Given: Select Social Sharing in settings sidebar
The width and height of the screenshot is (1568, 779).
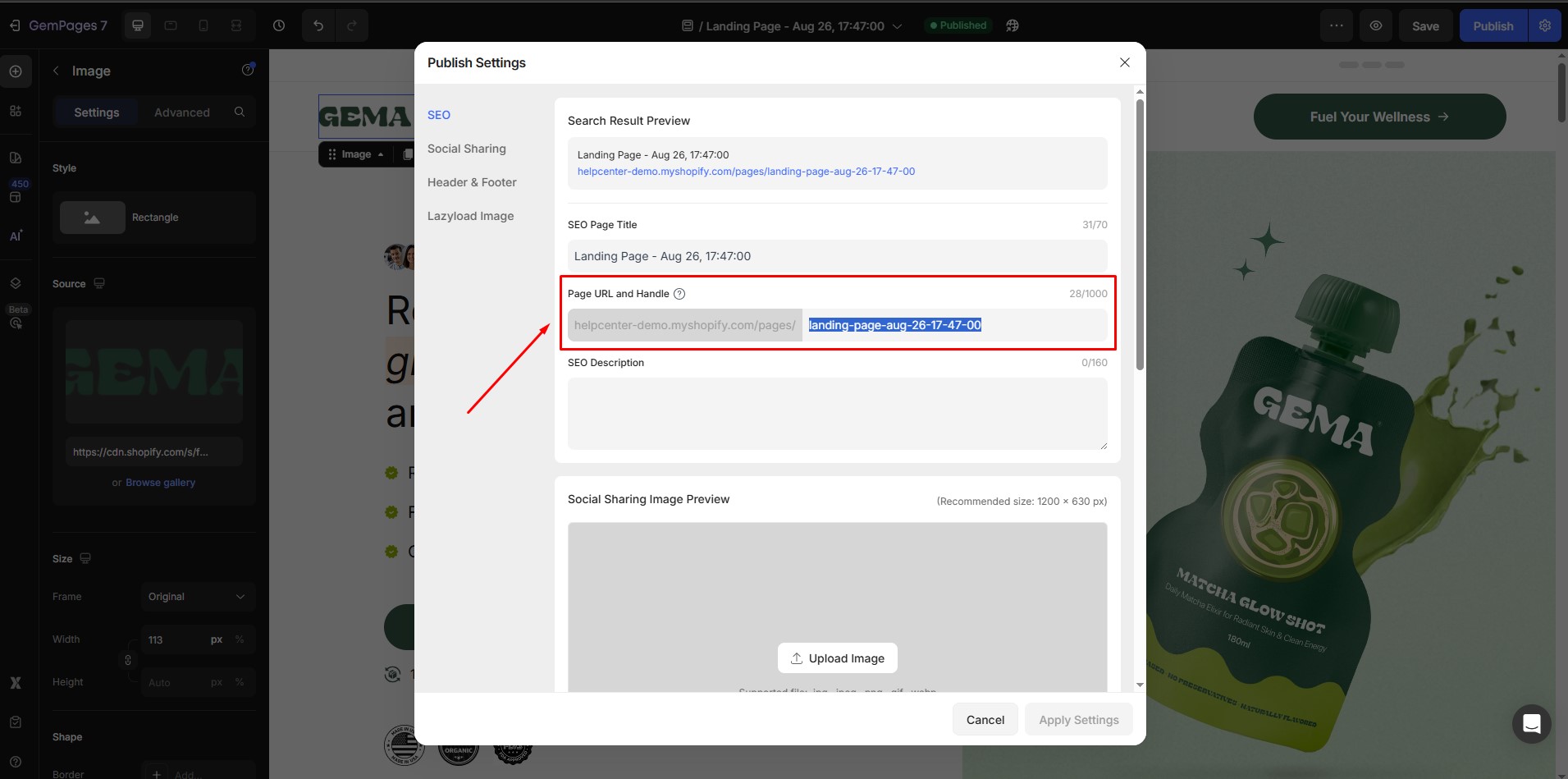Looking at the screenshot, I should point(466,149).
